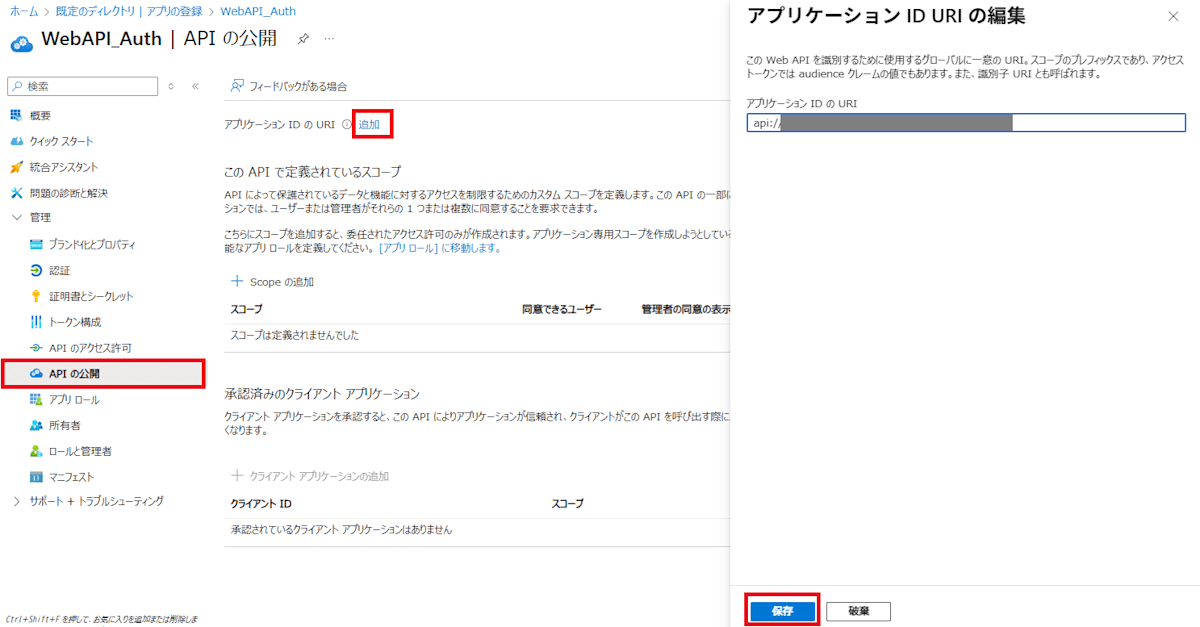1200x627 pixels.
Task: Click the 保存 button
Action: pyautogui.click(x=783, y=611)
